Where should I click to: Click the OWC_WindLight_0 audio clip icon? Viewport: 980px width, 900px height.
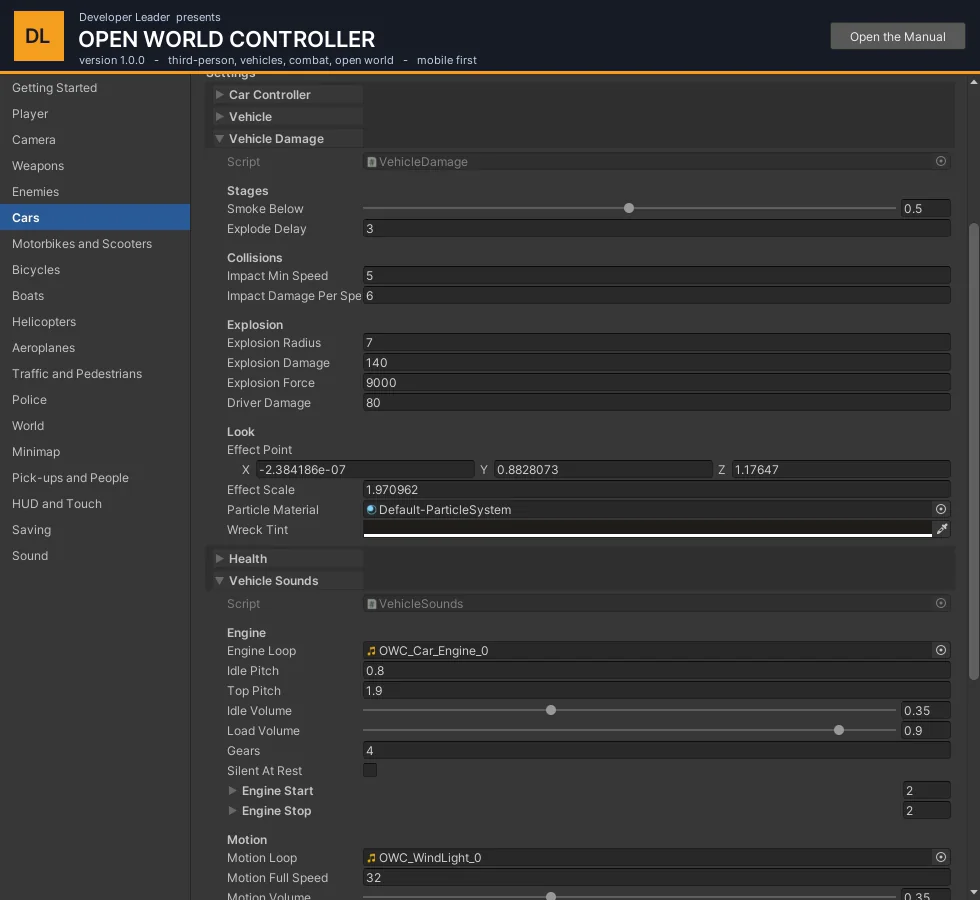point(371,858)
